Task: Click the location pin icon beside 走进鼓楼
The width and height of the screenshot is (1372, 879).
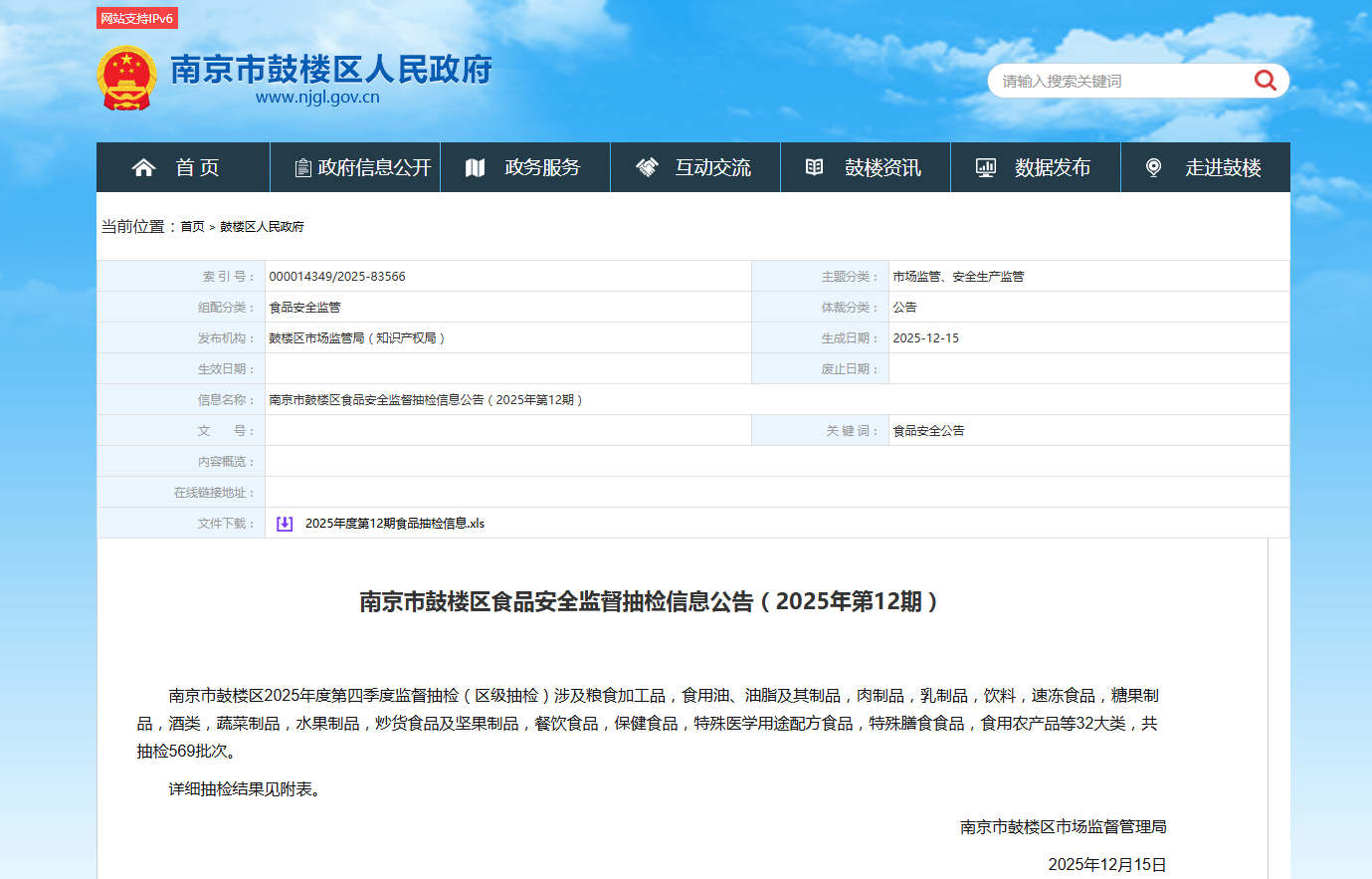Action: coord(1153,167)
